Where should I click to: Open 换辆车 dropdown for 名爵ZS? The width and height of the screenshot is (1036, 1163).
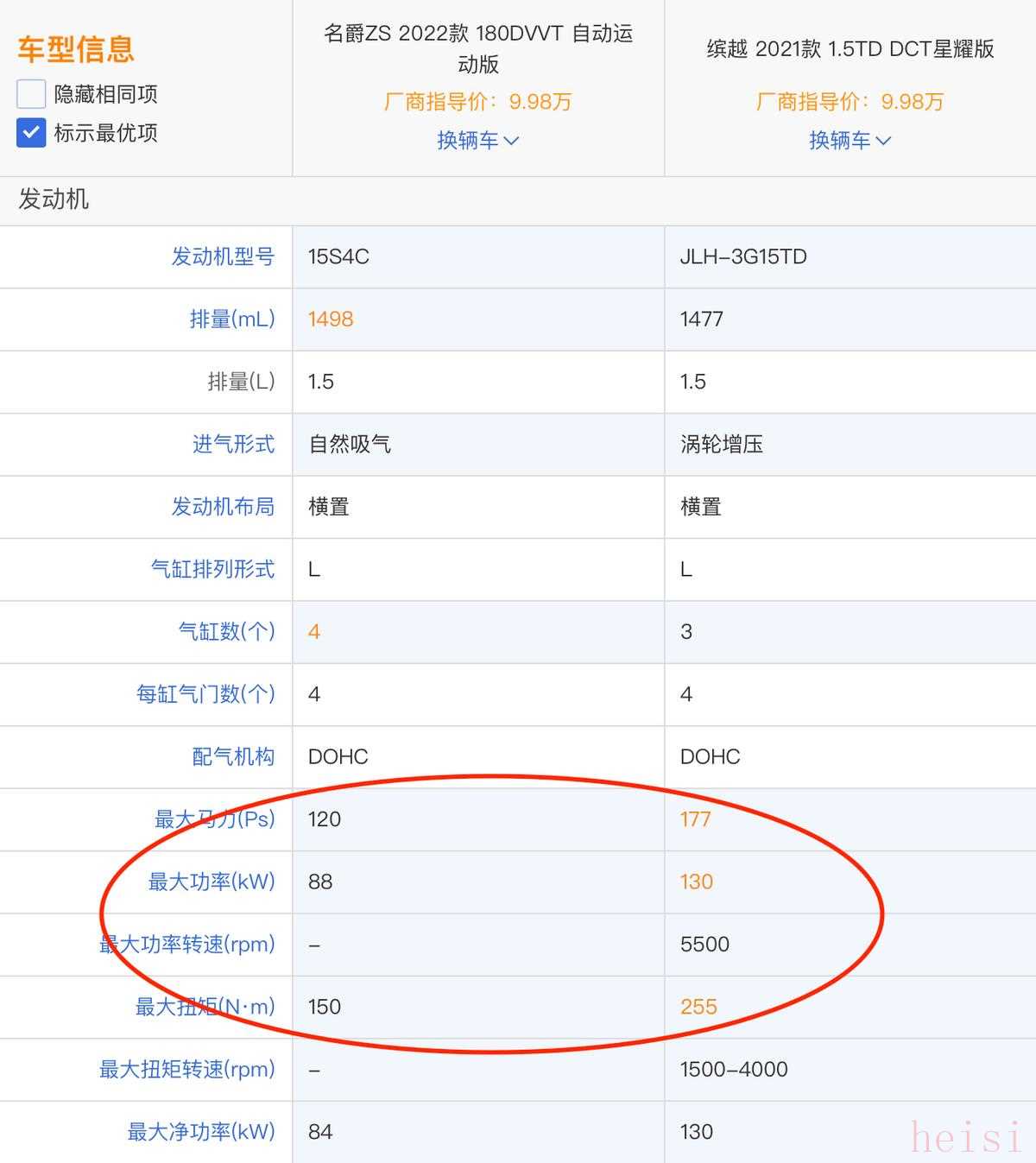468,140
